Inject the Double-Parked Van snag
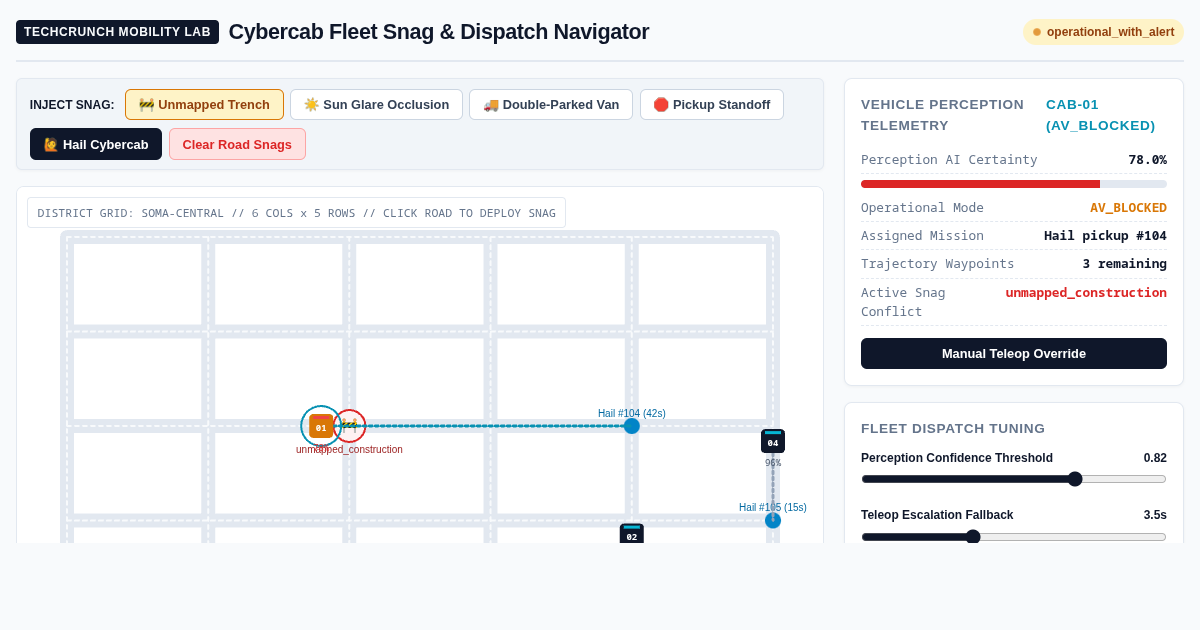The image size is (1200, 630). pyautogui.click(x=551, y=104)
